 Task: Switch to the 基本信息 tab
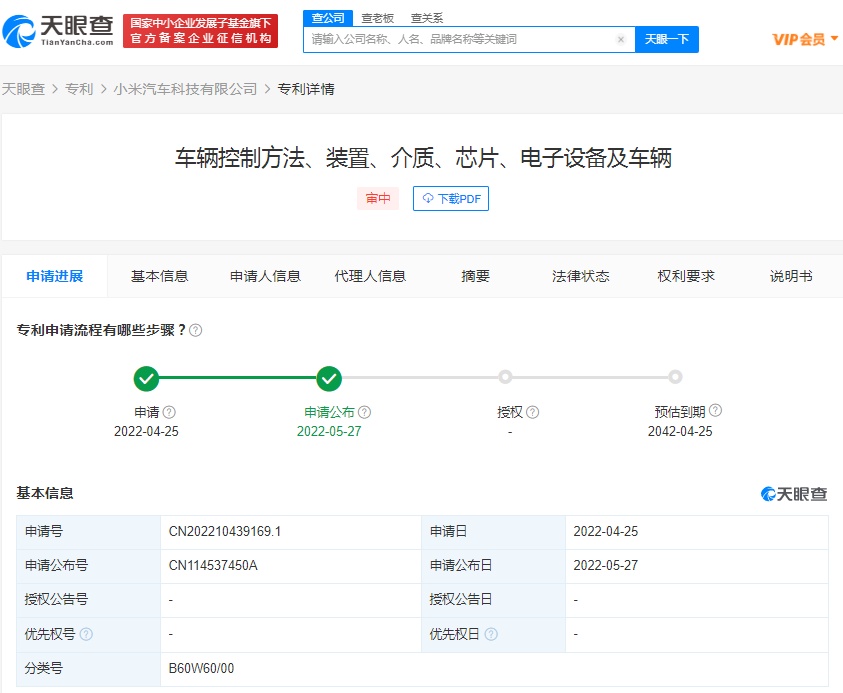[x=159, y=276]
